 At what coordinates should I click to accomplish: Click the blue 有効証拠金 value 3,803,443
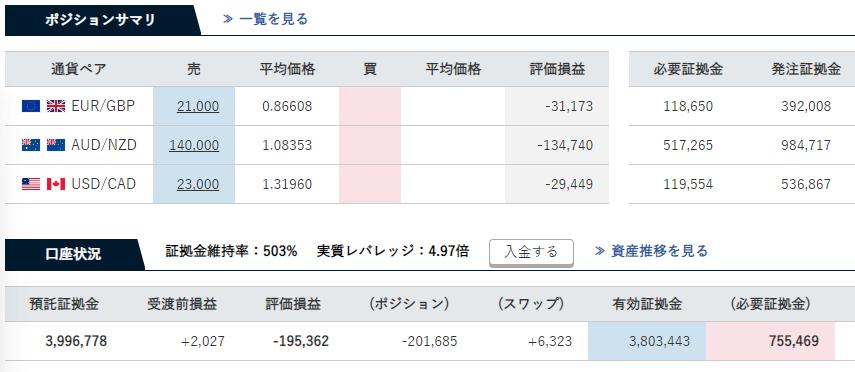point(647,341)
